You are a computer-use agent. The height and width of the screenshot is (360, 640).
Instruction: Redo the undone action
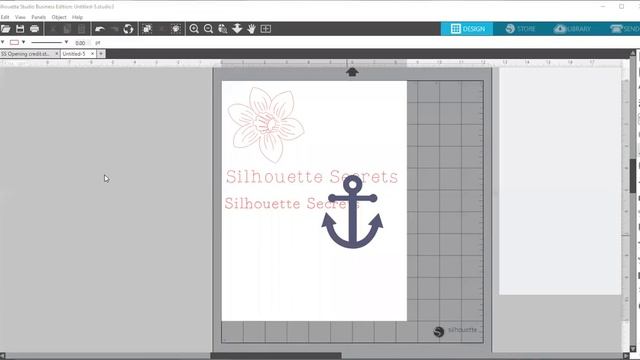coord(114,29)
